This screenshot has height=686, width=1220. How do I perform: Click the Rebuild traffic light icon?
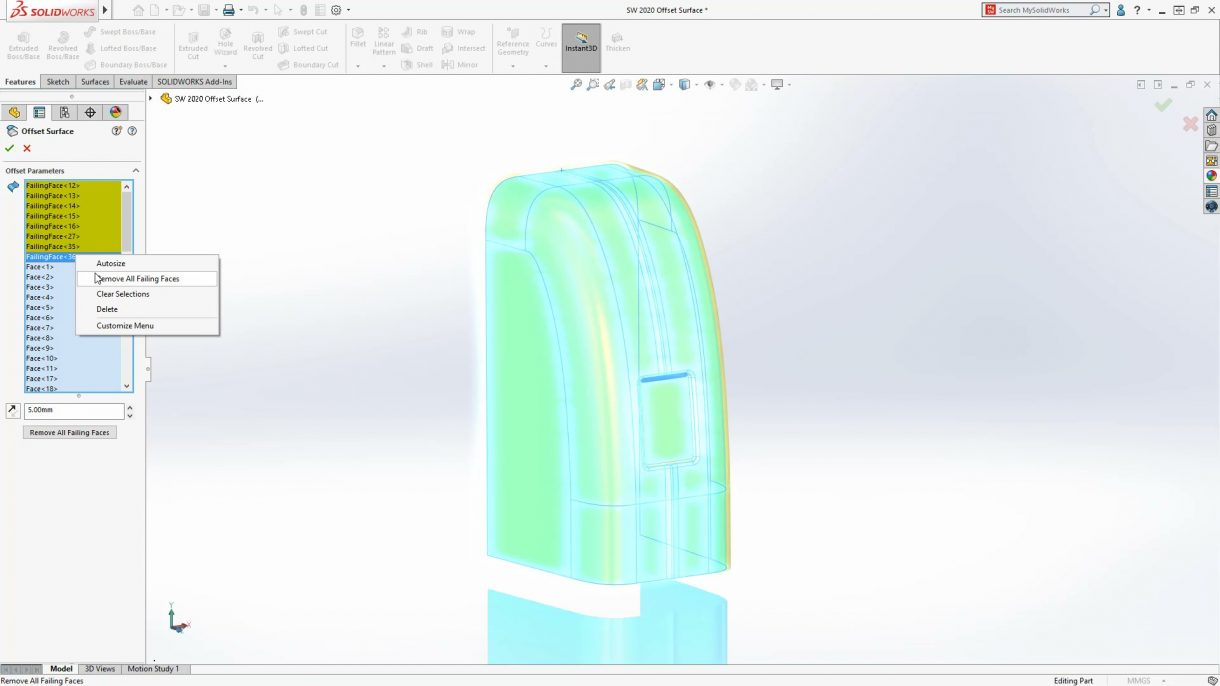[304, 10]
